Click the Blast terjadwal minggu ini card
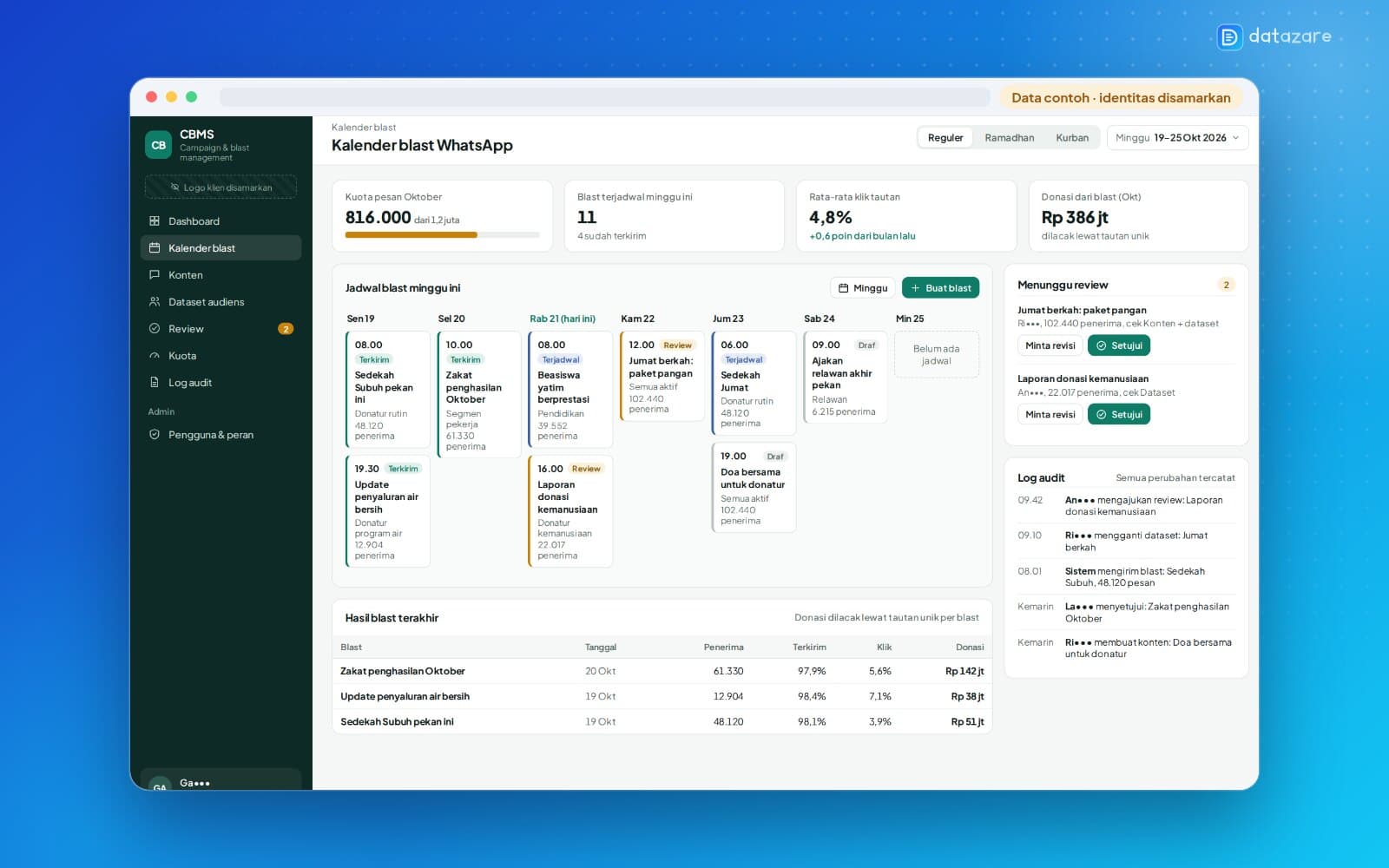The image size is (1389, 868). (674, 216)
